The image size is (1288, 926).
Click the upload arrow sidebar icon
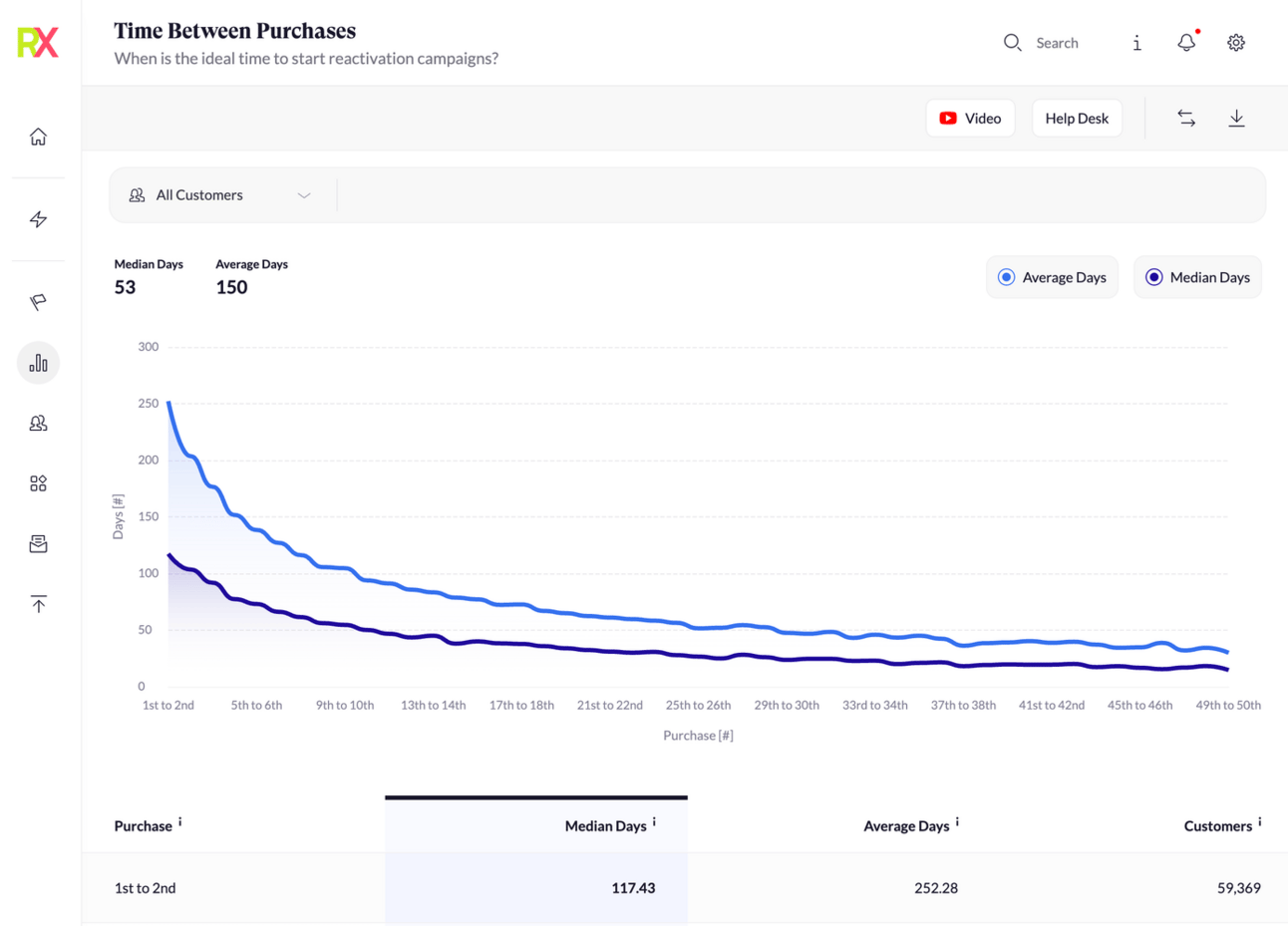(38, 604)
